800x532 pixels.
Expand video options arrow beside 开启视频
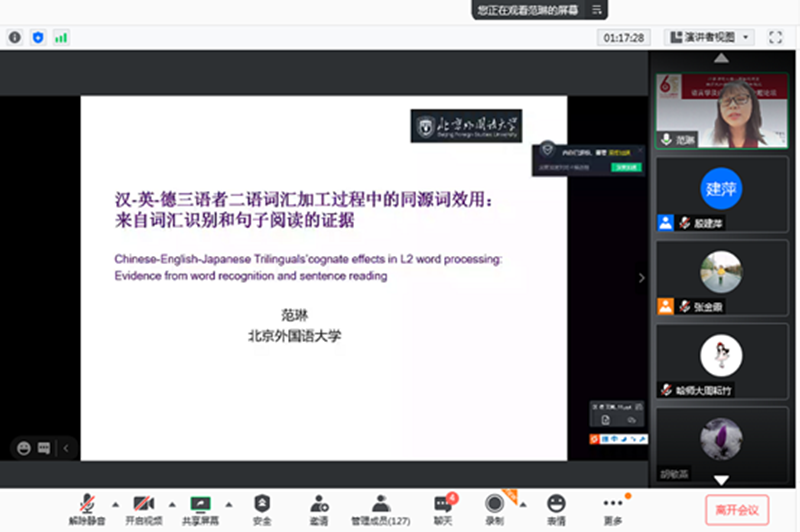(171, 503)
